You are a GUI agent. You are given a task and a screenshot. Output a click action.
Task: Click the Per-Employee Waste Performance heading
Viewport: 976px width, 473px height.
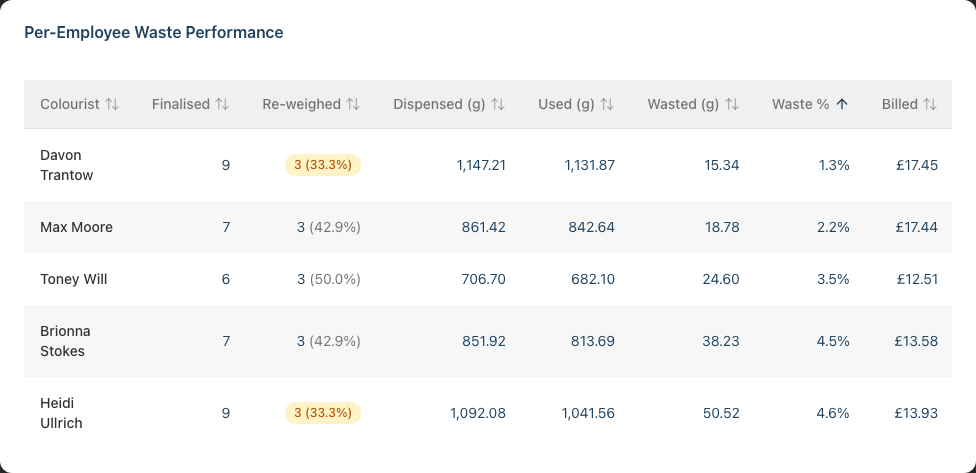pyautogui.click(x=154, y=32)
